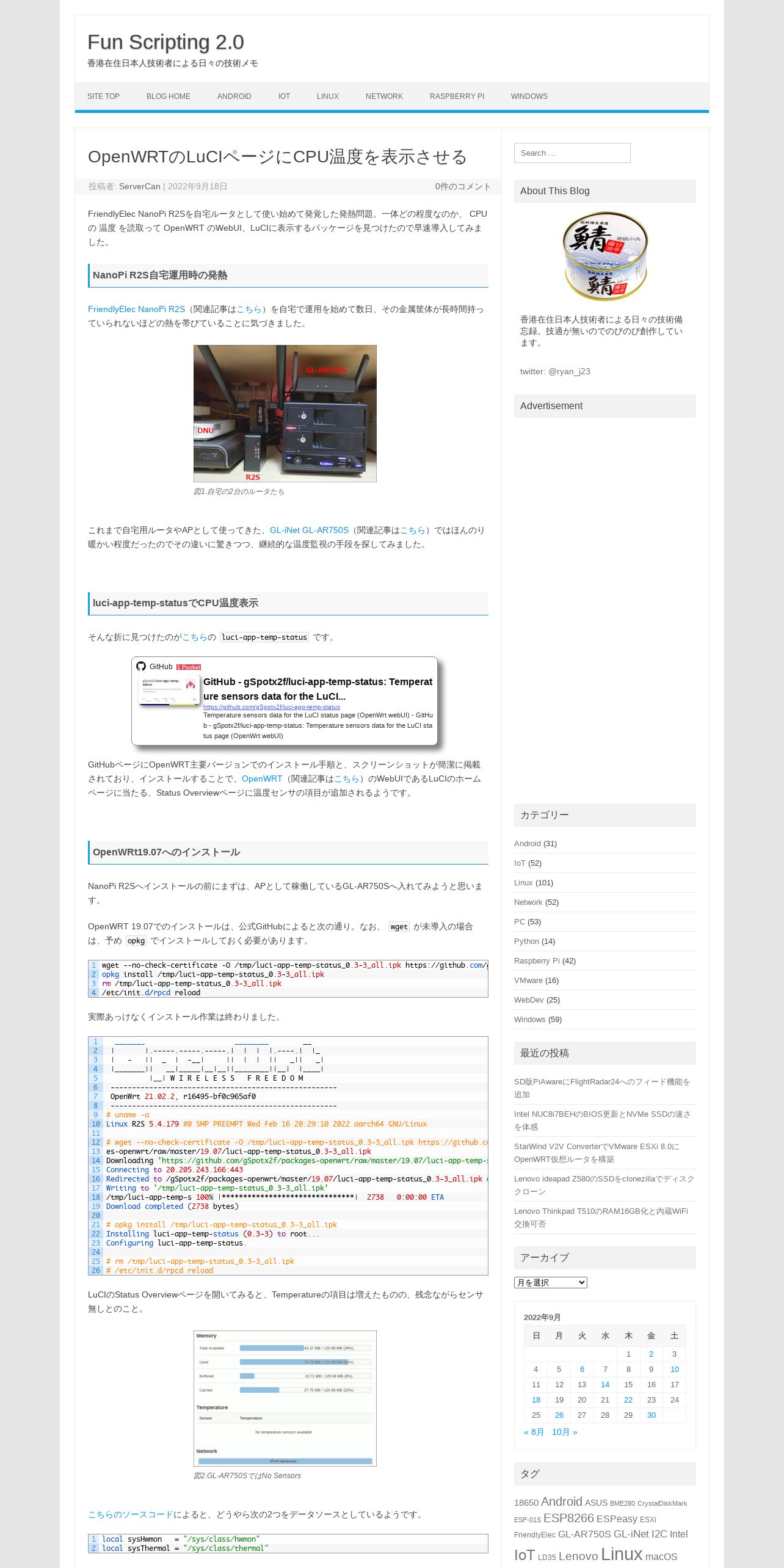Open calendar day 26 posts
This screenshot has width=784, height=1568.
pyautogui.click(x=559, y=1415)
